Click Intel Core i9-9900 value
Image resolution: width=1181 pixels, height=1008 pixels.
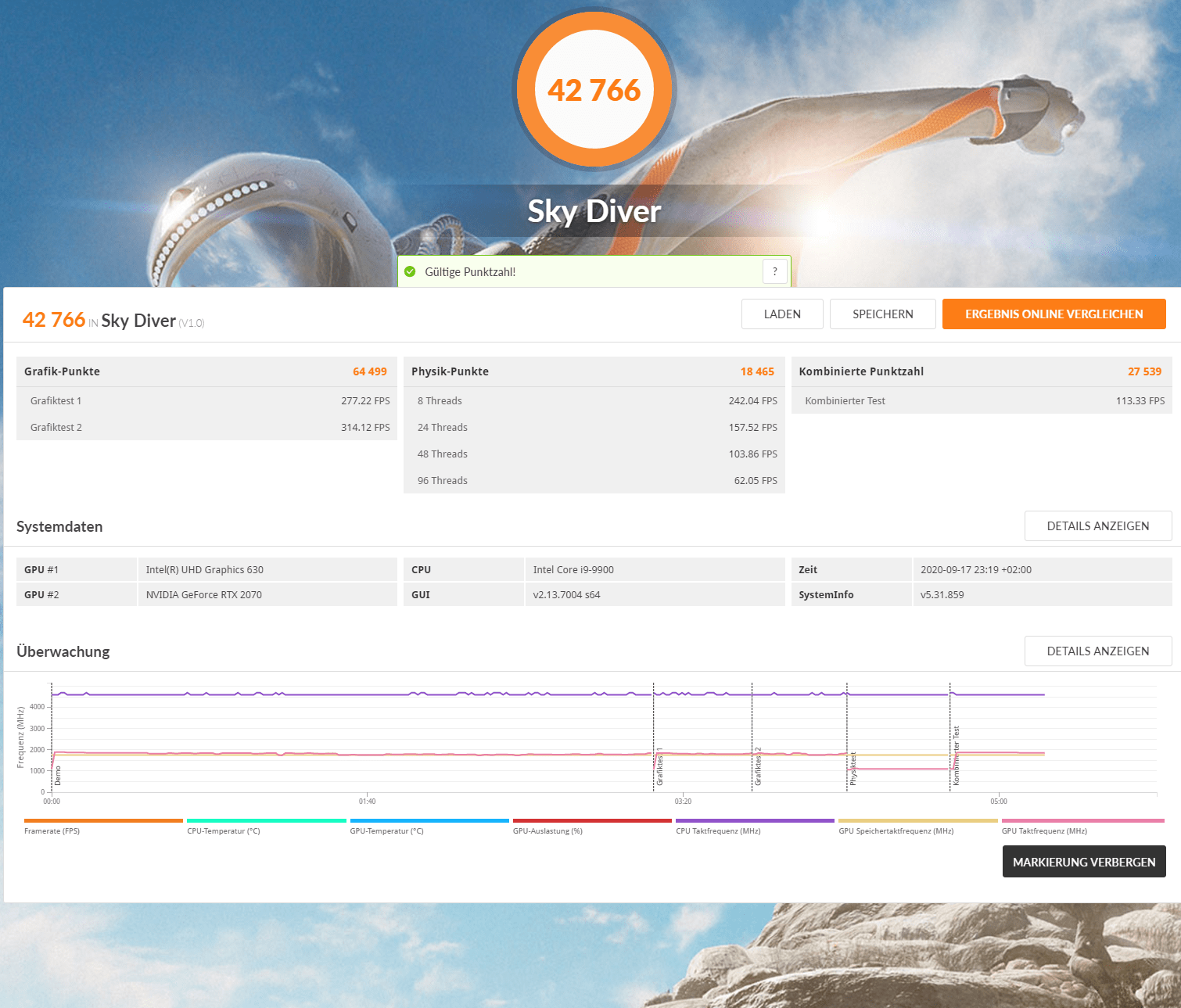coord(573,569)
